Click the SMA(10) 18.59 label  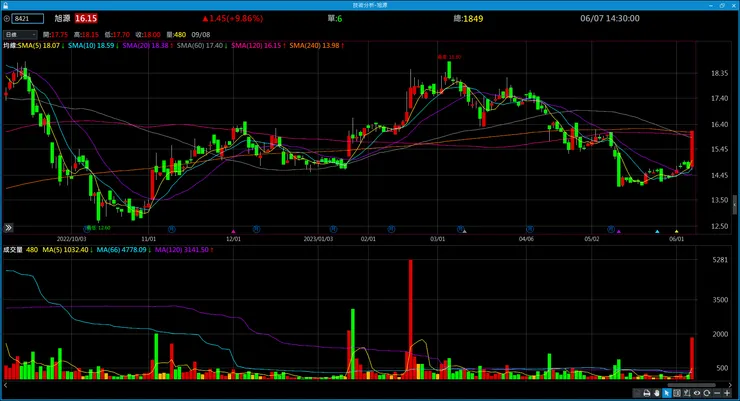(92, 46)
